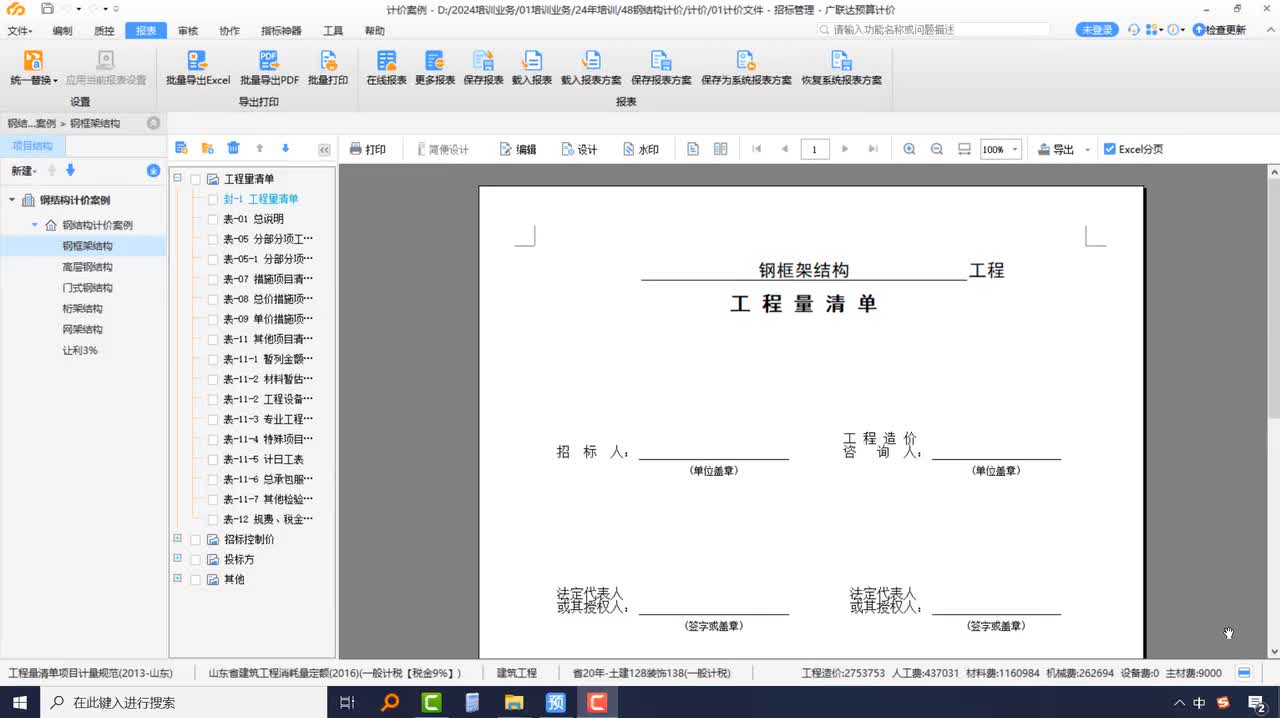Click the function search input box
1280x718 pixels.
pyautogui.click(x=934, y=30)
